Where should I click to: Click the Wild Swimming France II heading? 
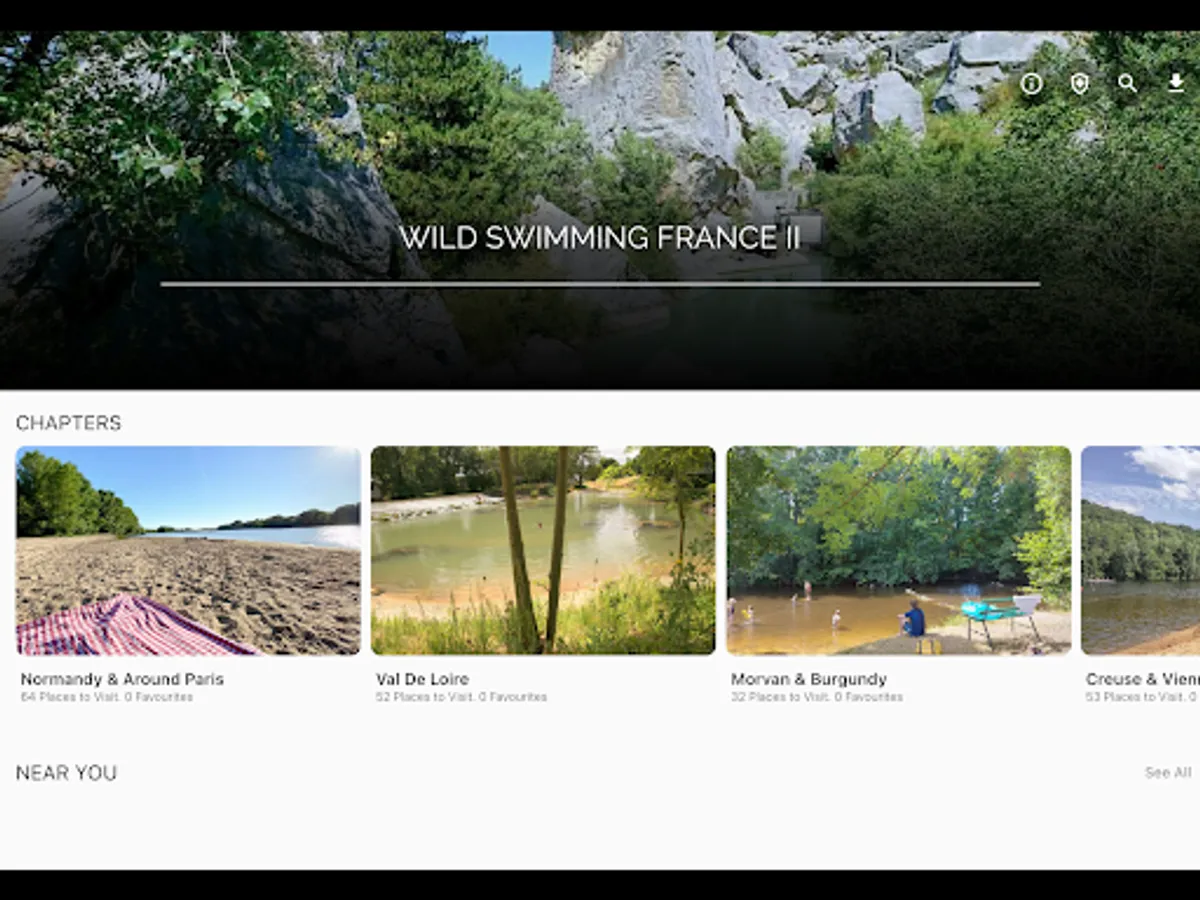click(600, 238)
